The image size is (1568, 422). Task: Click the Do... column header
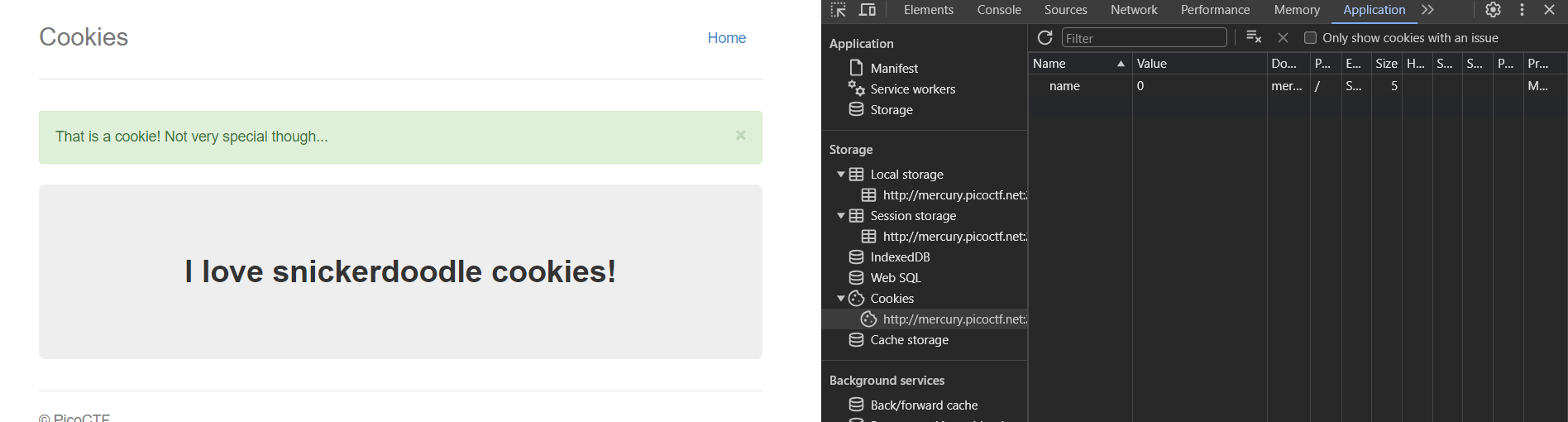1288,64
